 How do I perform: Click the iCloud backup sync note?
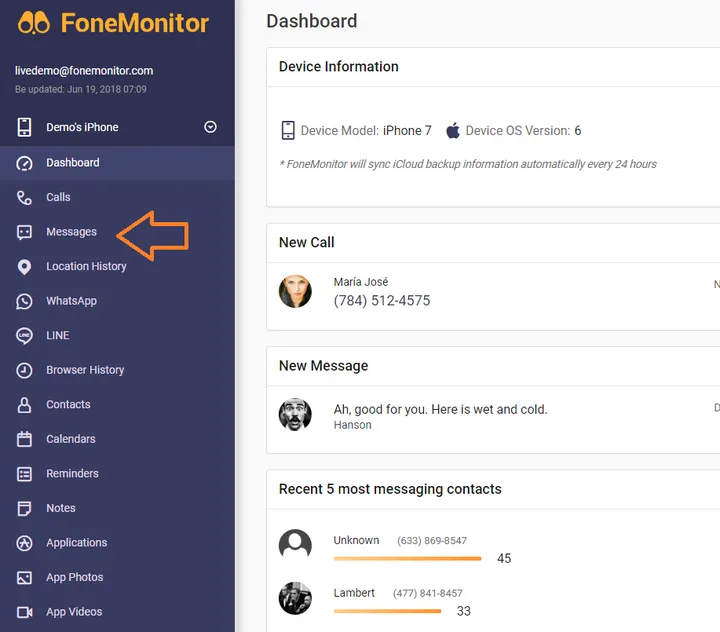point(468,164)
